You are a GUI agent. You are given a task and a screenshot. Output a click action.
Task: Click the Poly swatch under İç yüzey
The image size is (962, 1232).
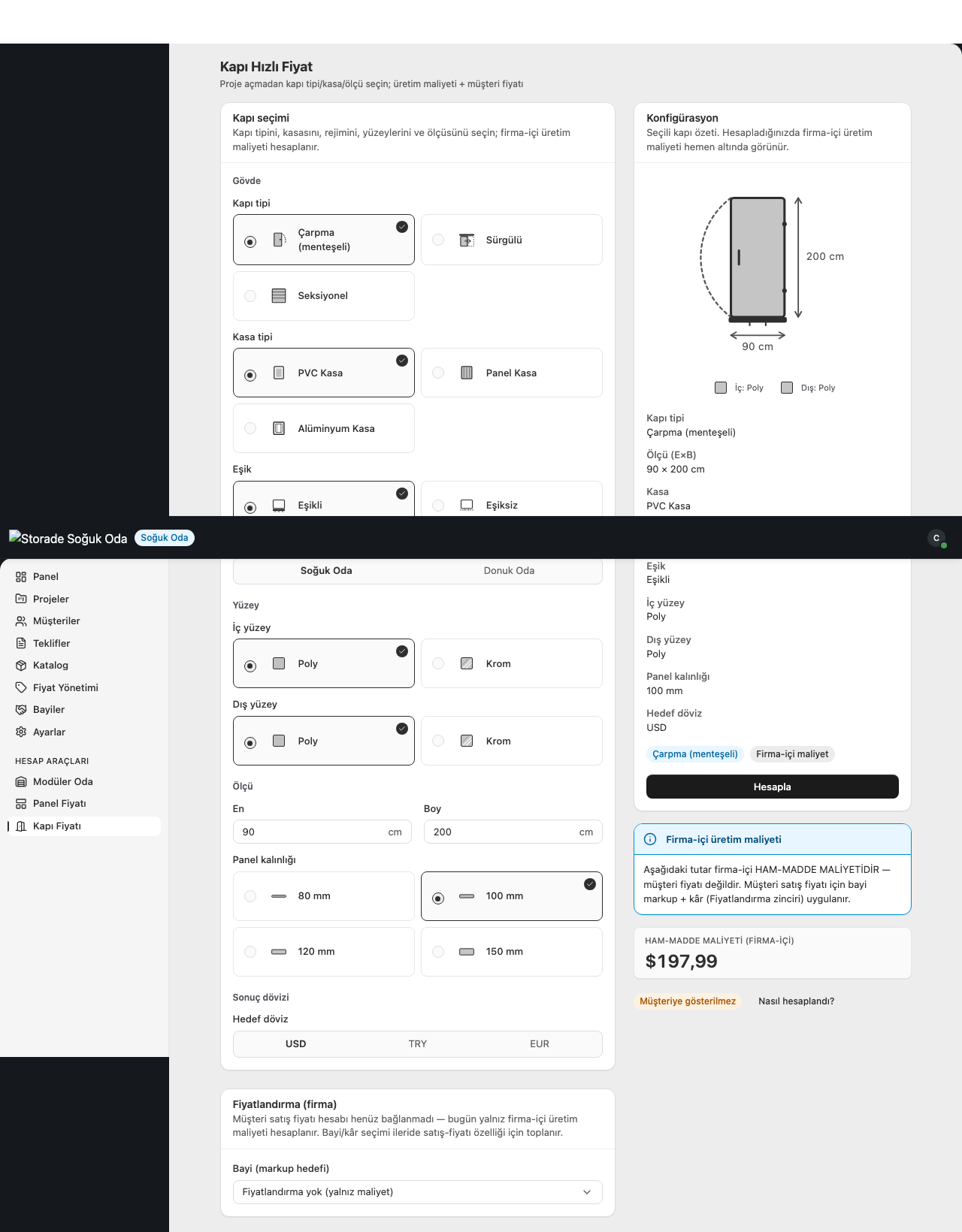[x=279, y=663]
